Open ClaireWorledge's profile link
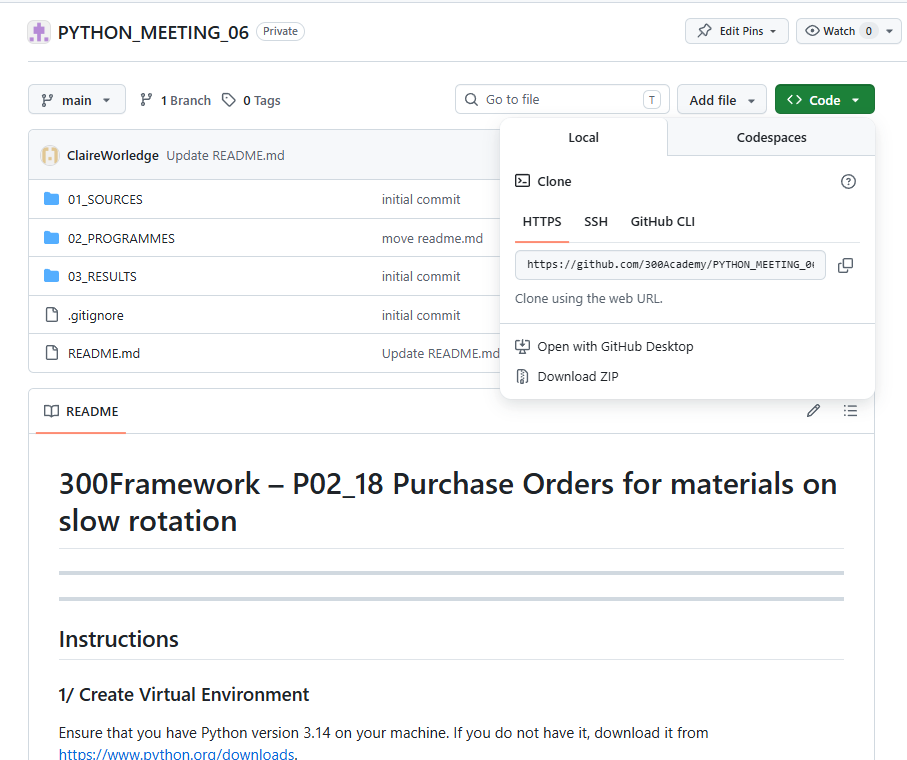The image size is (907, 760). click(113, 156)
